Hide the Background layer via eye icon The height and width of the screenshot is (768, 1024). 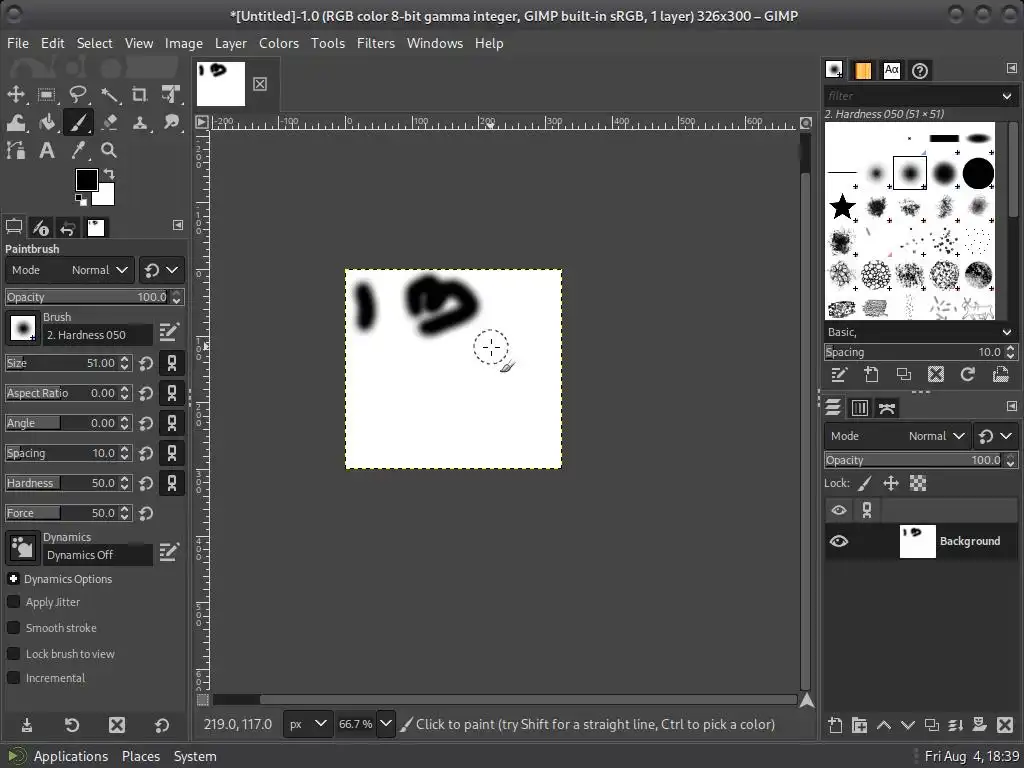pyautogui.click(x=839, y=541)
